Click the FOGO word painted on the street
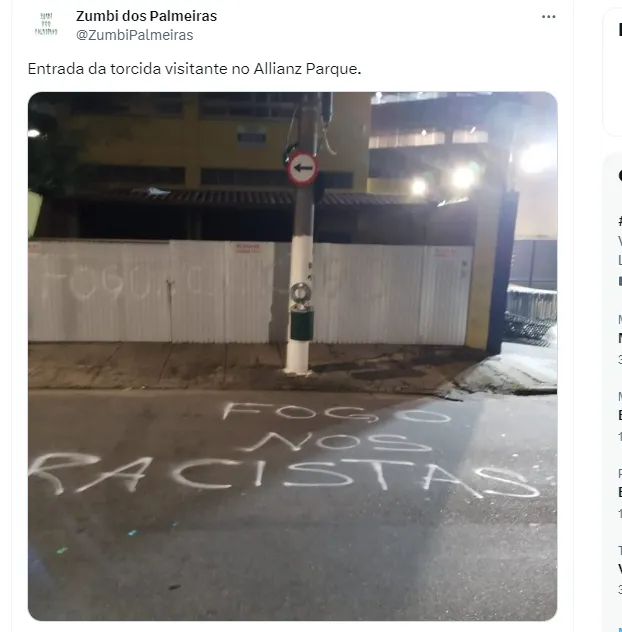Image resolution: width=622 pixels, height=632 pixels. point(337,412)
